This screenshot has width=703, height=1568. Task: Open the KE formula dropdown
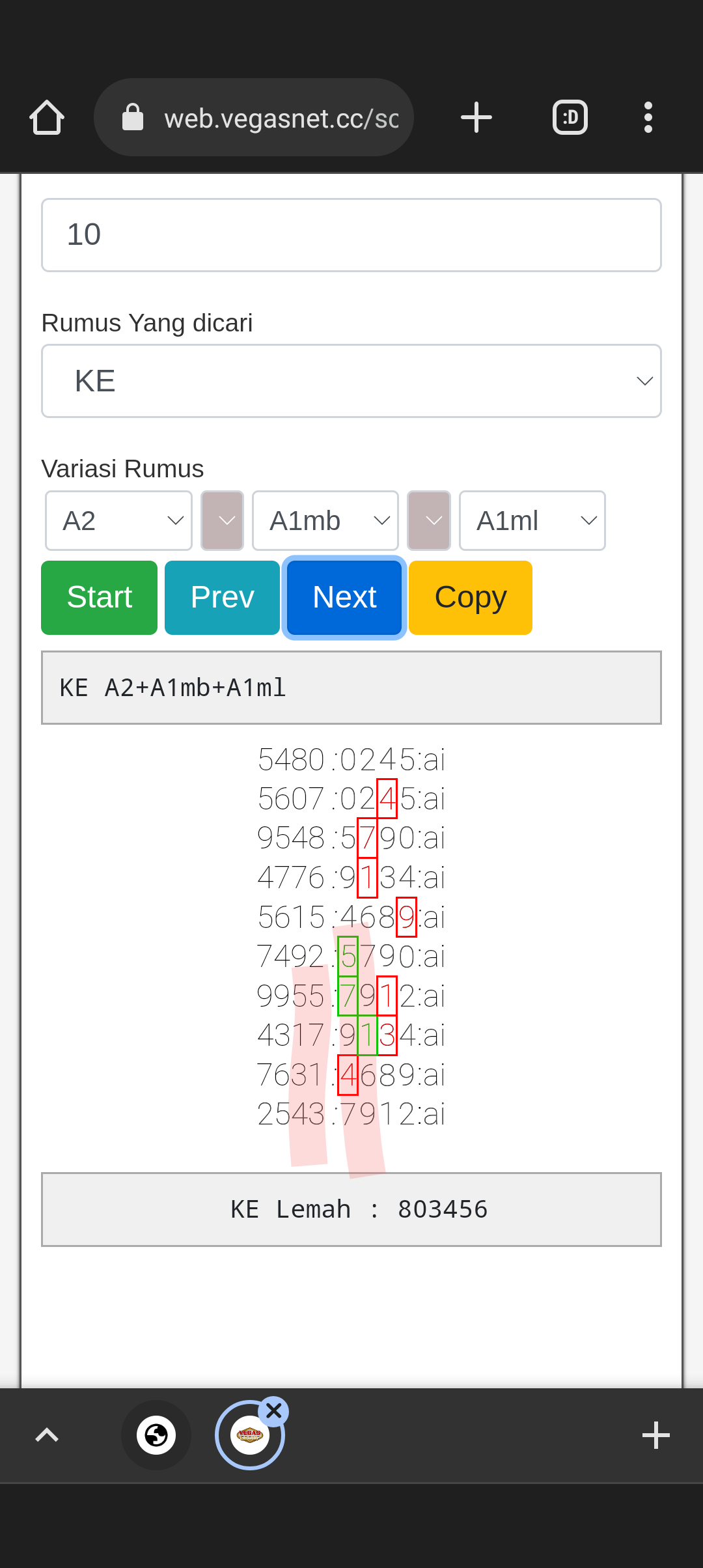click(x=351, y=381)
